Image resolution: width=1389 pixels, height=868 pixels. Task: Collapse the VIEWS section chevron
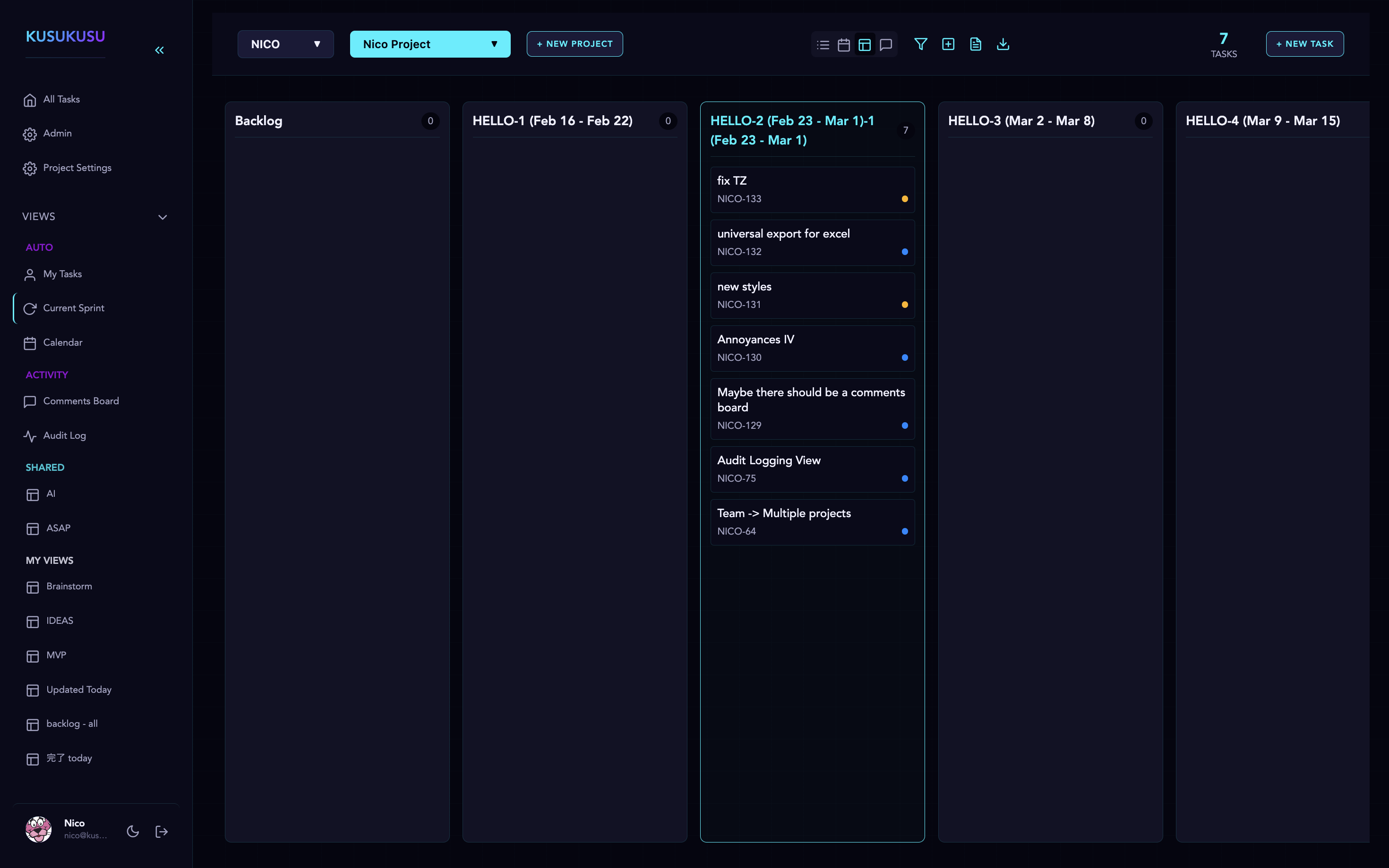pyautogui.click(x=162, y=217)
